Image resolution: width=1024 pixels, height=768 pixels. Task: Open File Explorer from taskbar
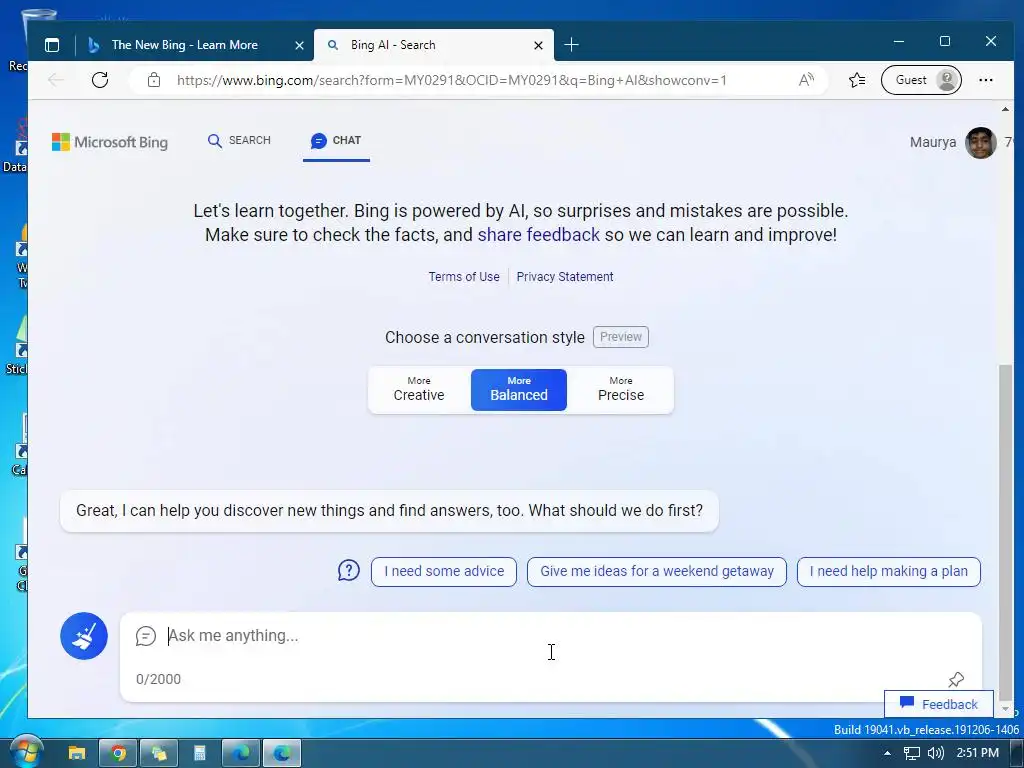click(76, 753)
